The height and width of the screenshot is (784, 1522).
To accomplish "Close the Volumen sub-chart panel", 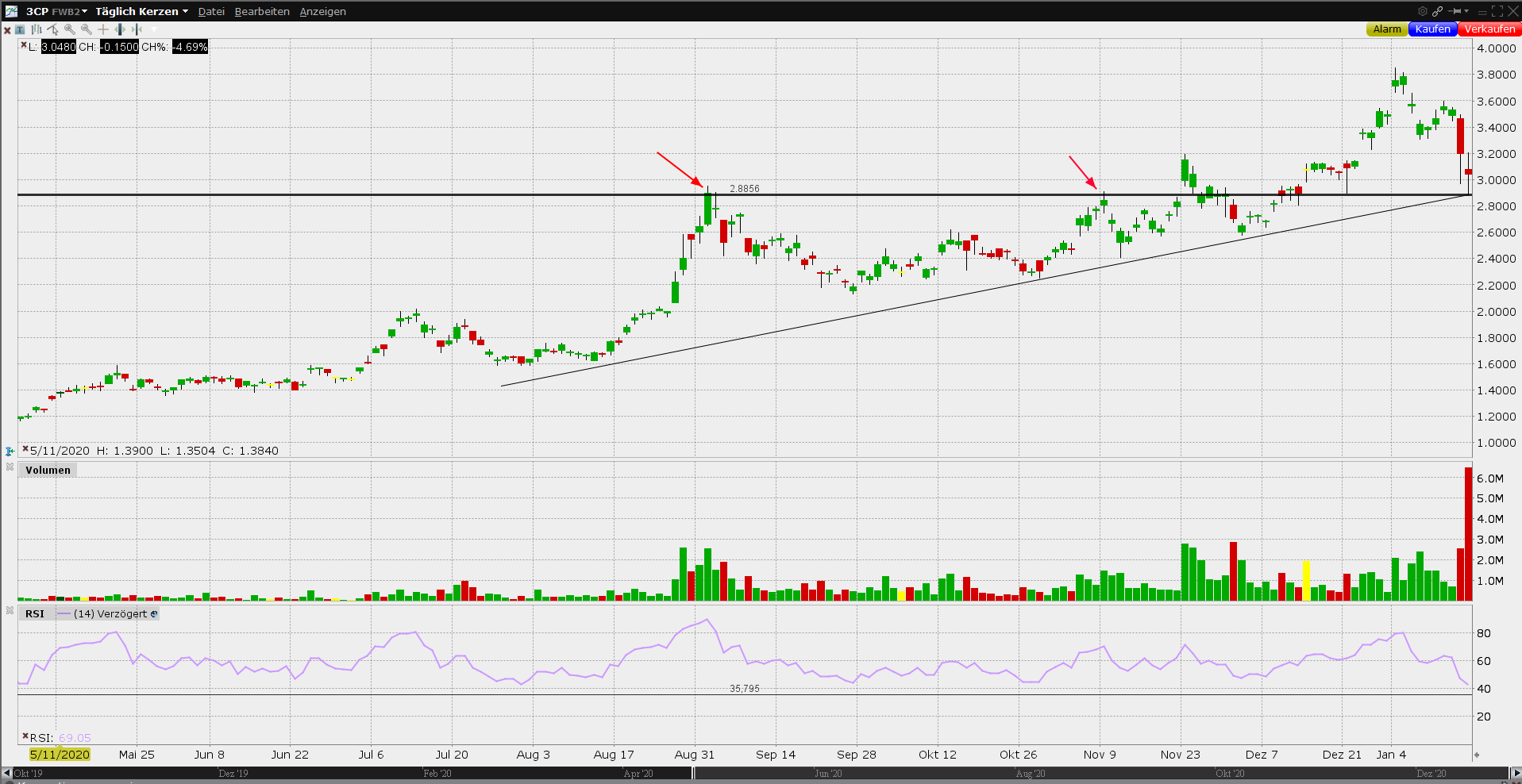I will pyautogui.click(x=10, y=467).
